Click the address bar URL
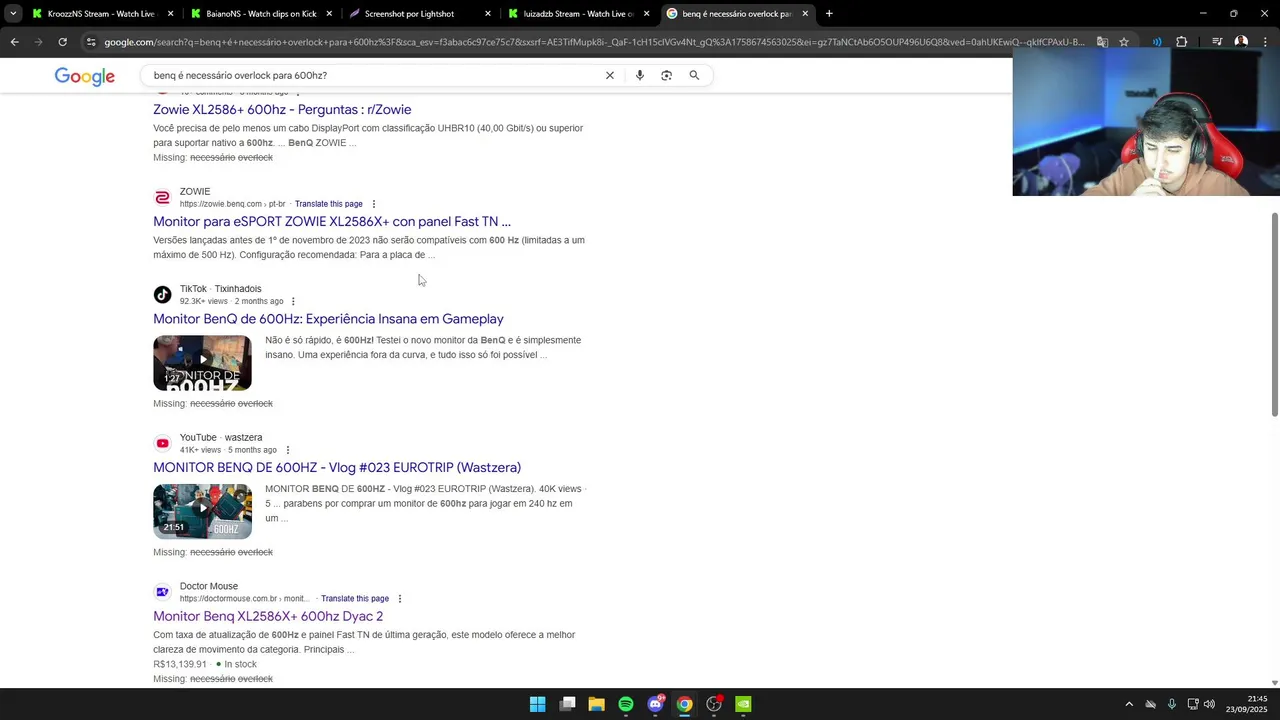Image resolution: width=1280 pixels, height=720 pixels. 594,42
